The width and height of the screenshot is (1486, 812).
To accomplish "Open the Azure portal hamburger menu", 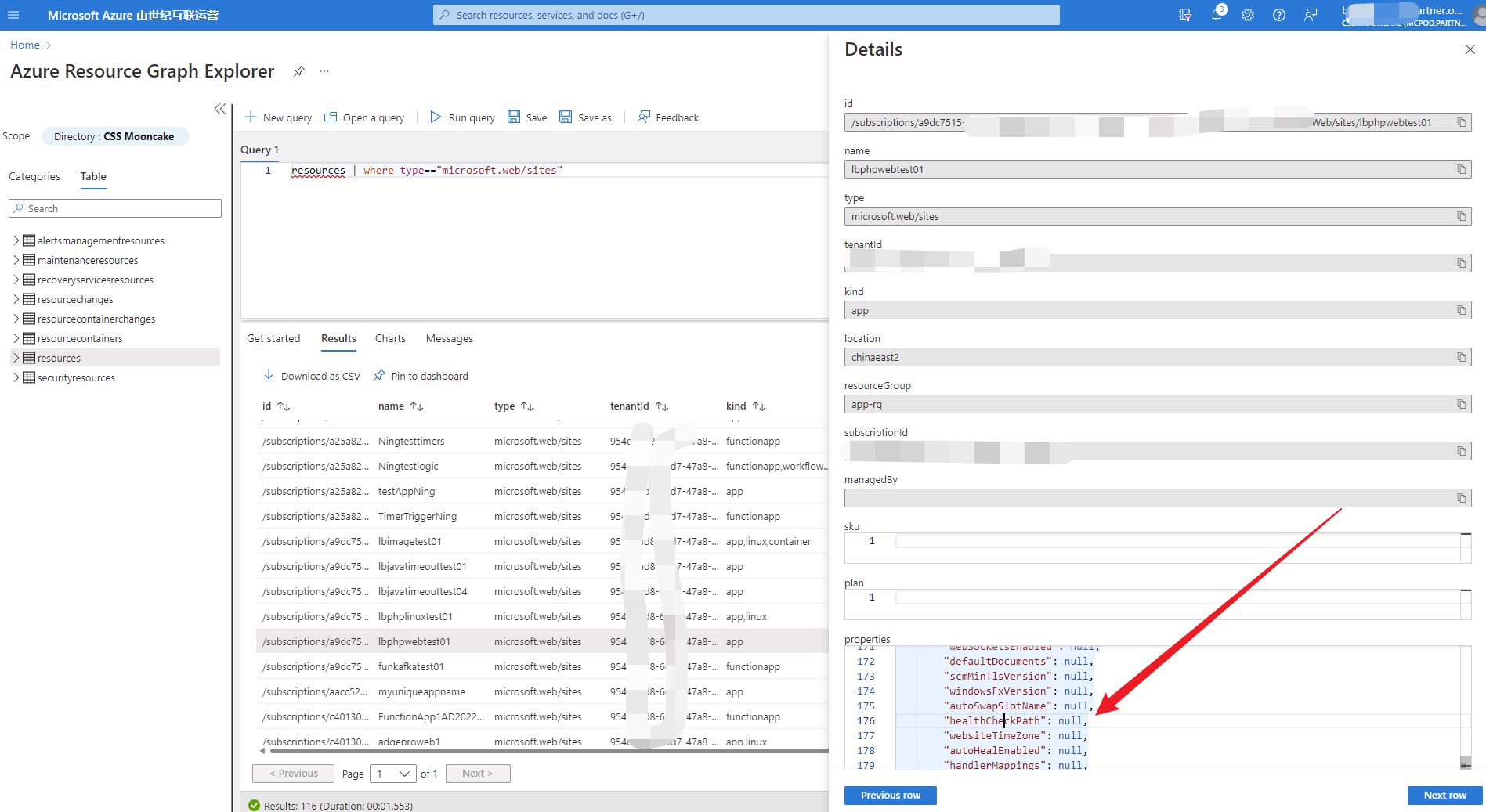I will point(13,15).
